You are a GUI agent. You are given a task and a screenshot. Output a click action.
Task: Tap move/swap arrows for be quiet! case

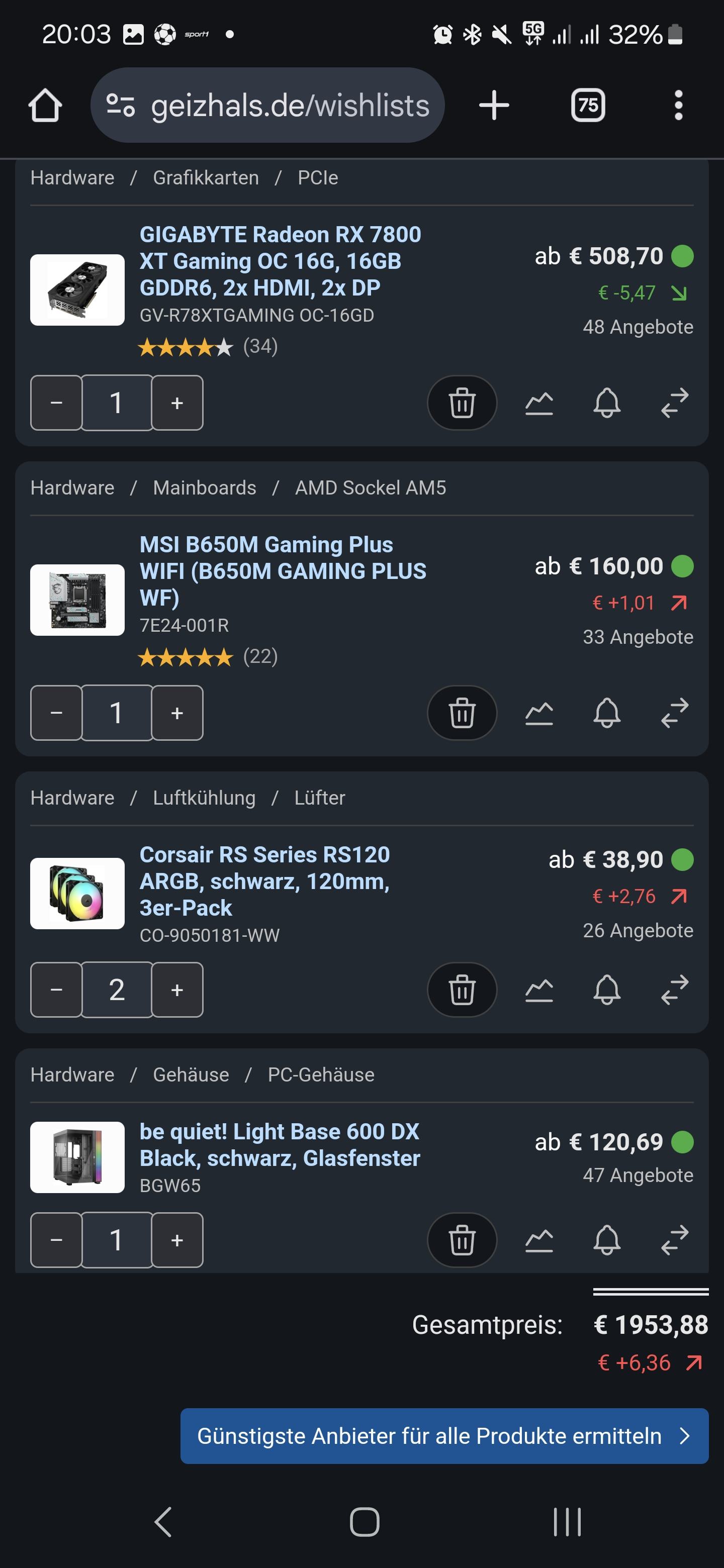point(675,1240)
